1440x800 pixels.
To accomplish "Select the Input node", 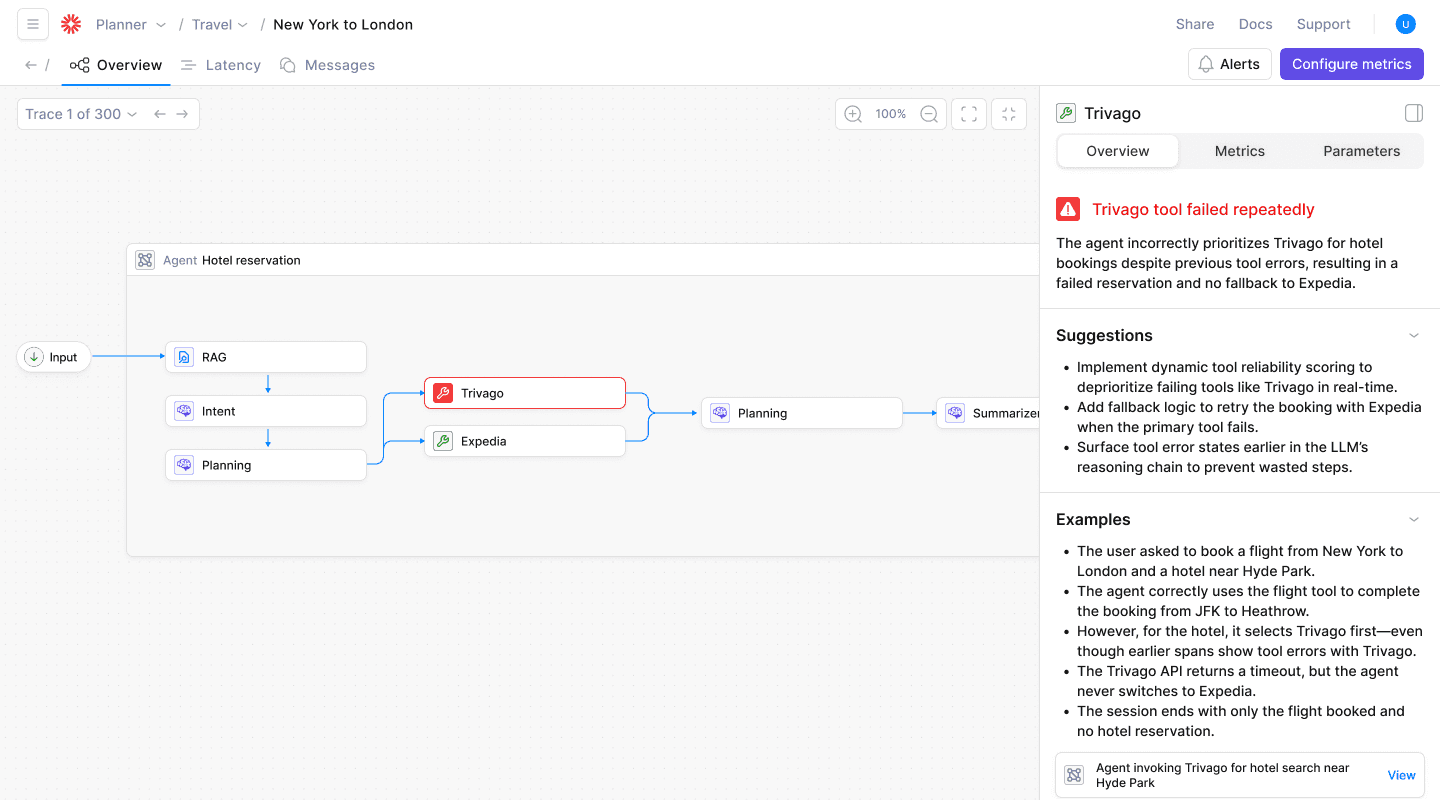I will click(54, 357).
